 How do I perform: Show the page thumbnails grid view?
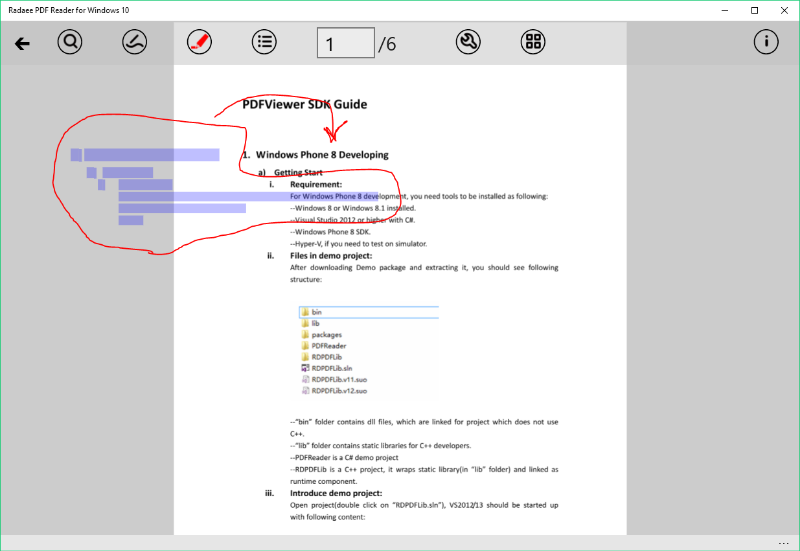coord(533,42)
